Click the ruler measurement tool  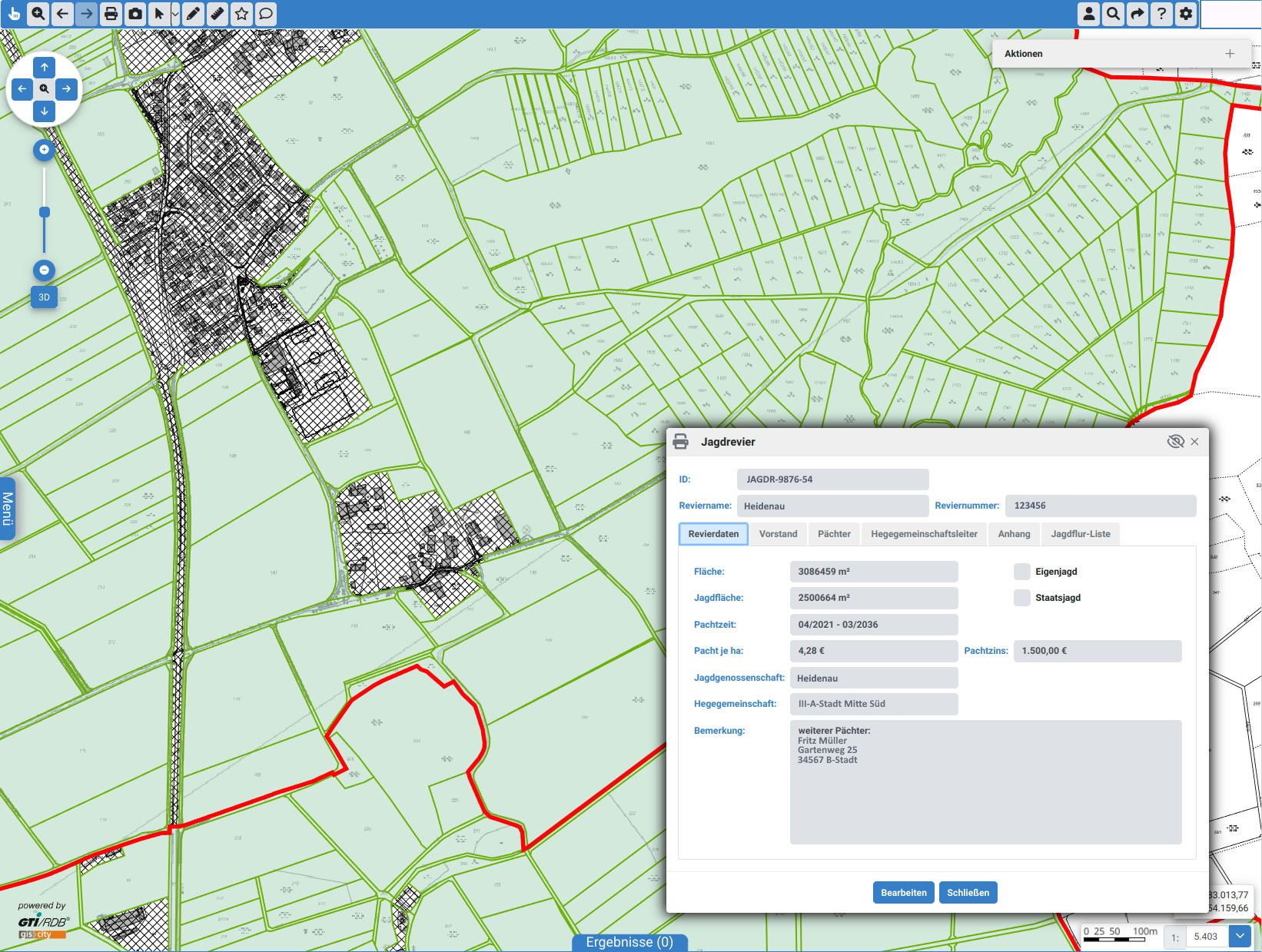pyautogui.click(x=218, y=14)
